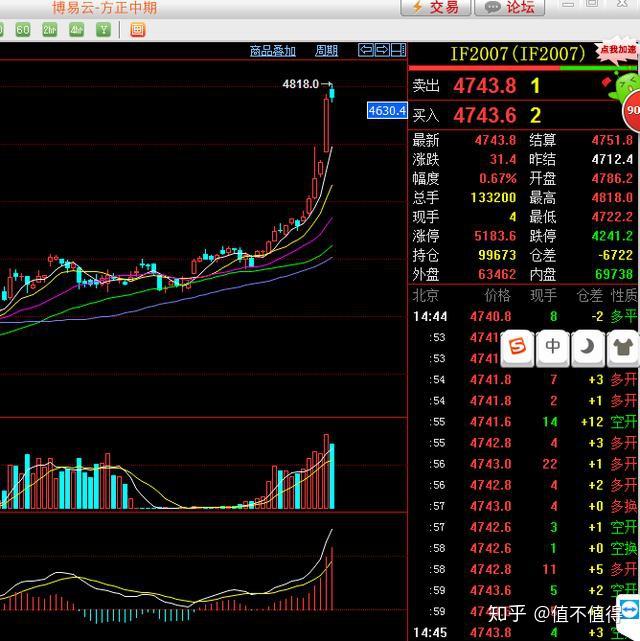Click the 点我加速 speed-up badge
The height and width of the screenshot is (641, 640).
[618, 51]
